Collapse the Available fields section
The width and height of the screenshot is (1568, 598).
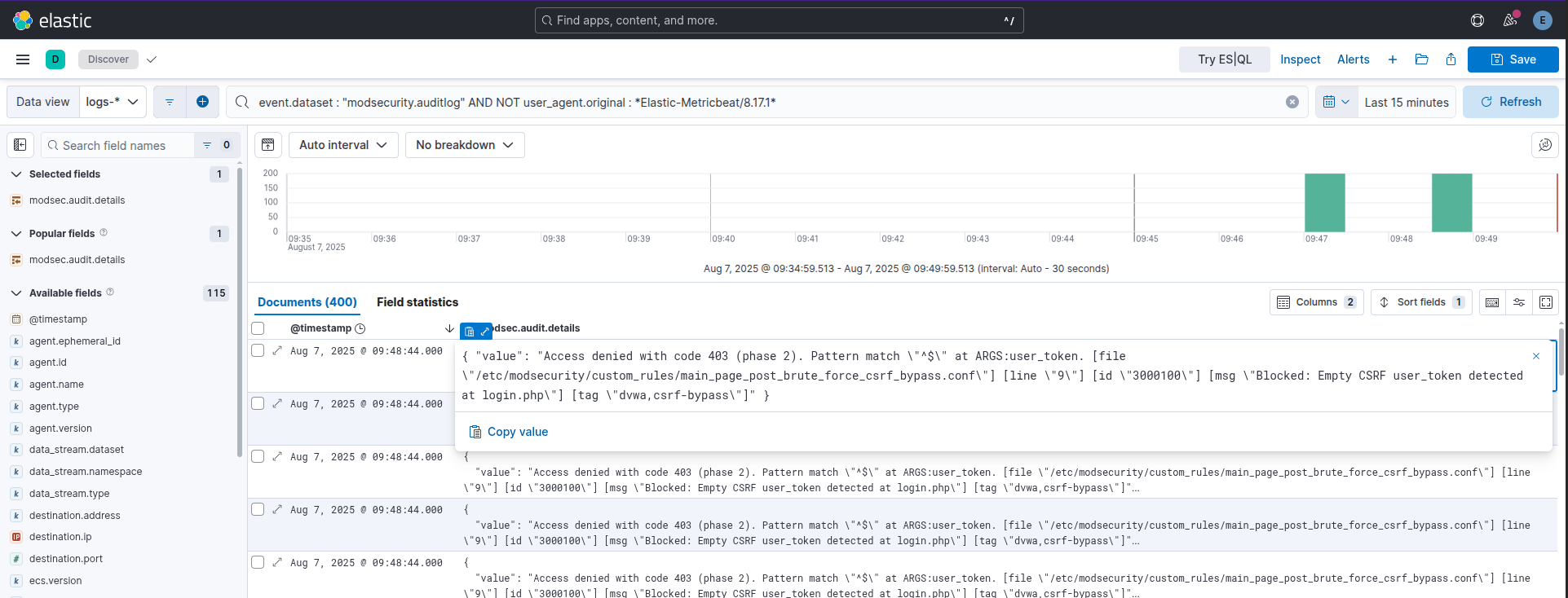click(x=16, y=293)
